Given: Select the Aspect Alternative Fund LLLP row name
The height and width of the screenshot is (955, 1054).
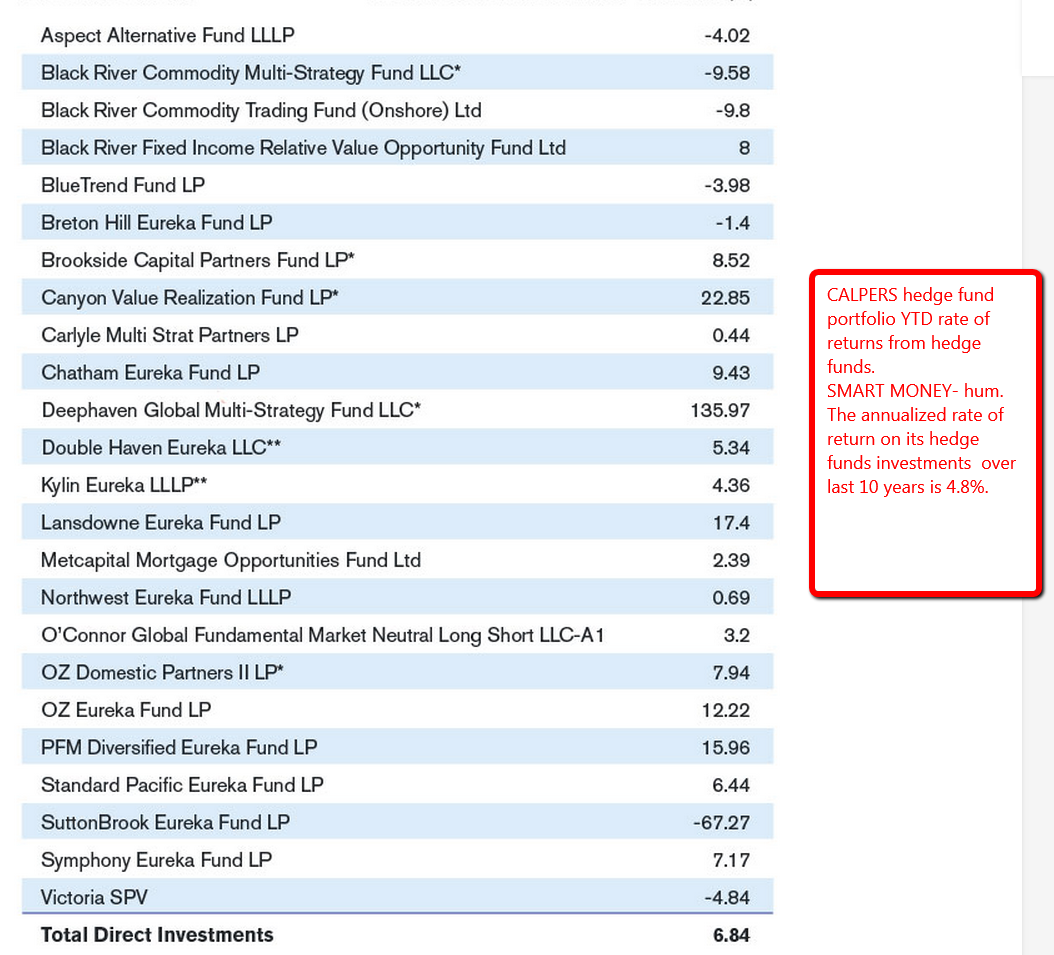Looking at the screenshot, I should pos(167,35).
